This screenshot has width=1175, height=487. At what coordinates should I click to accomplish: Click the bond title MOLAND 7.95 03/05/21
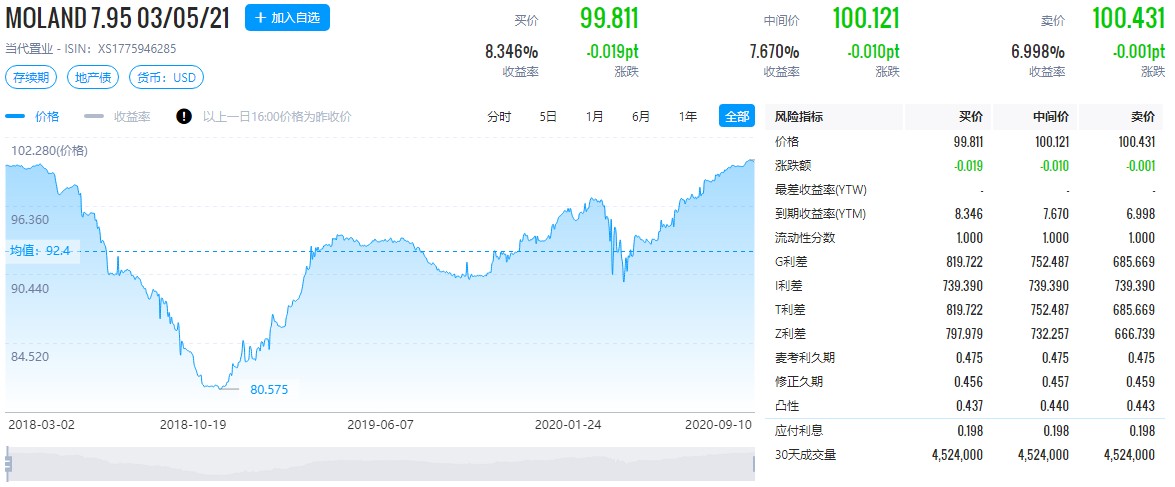[118, 17]
